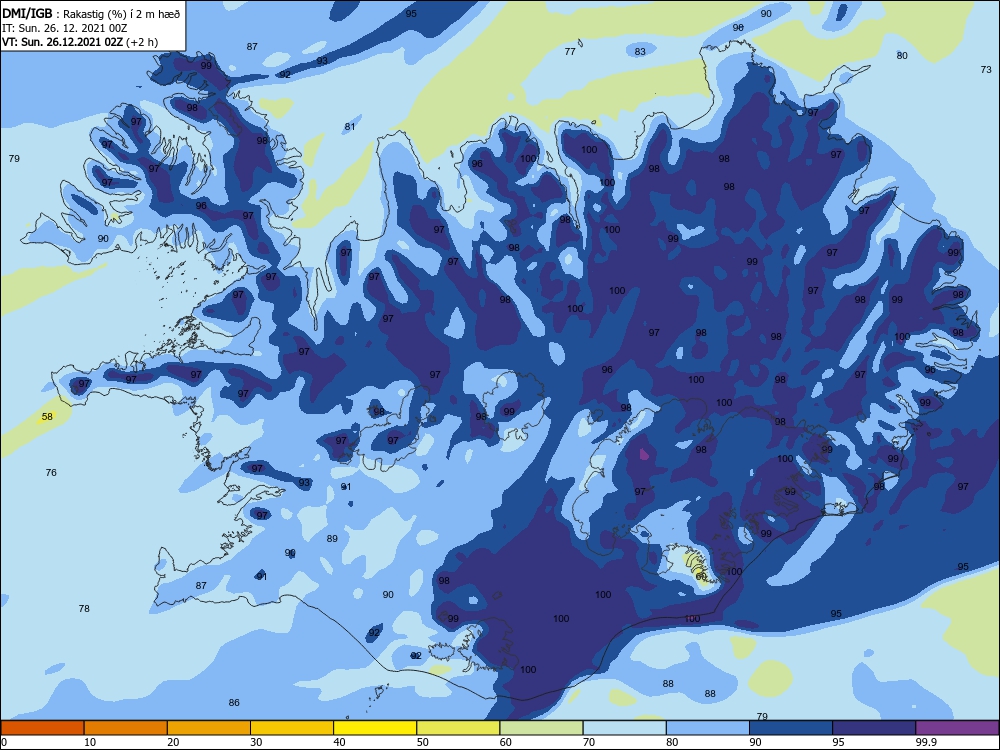Click the DMI/IGB Rakastig title text
1000x750 pixels.
point(91,15)
